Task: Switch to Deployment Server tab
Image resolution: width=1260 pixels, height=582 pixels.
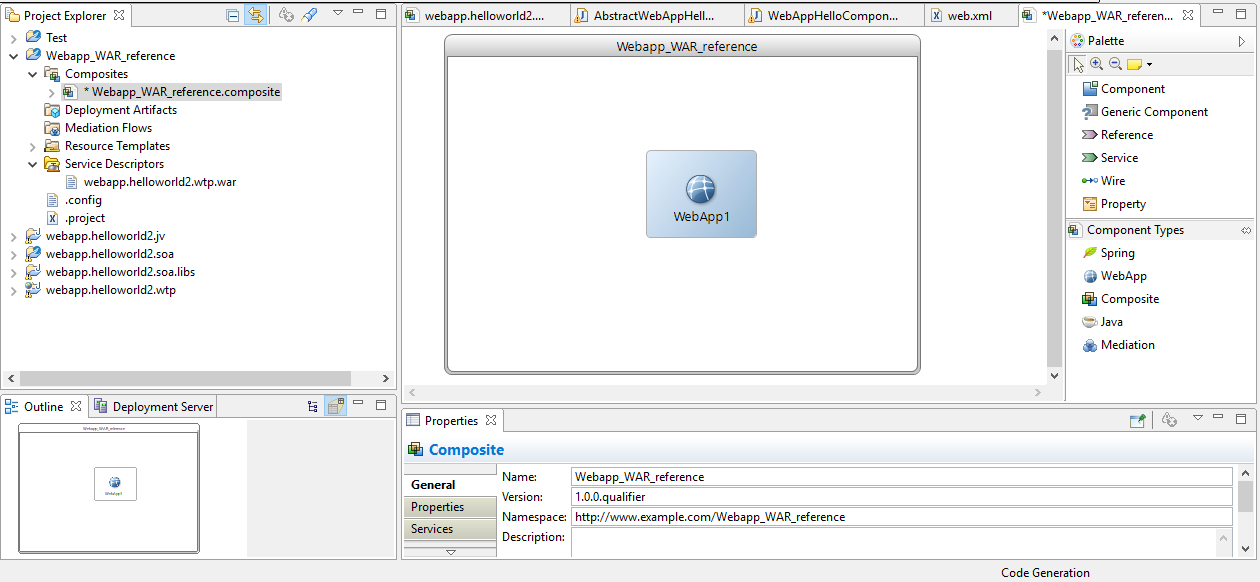Action: 153,407
